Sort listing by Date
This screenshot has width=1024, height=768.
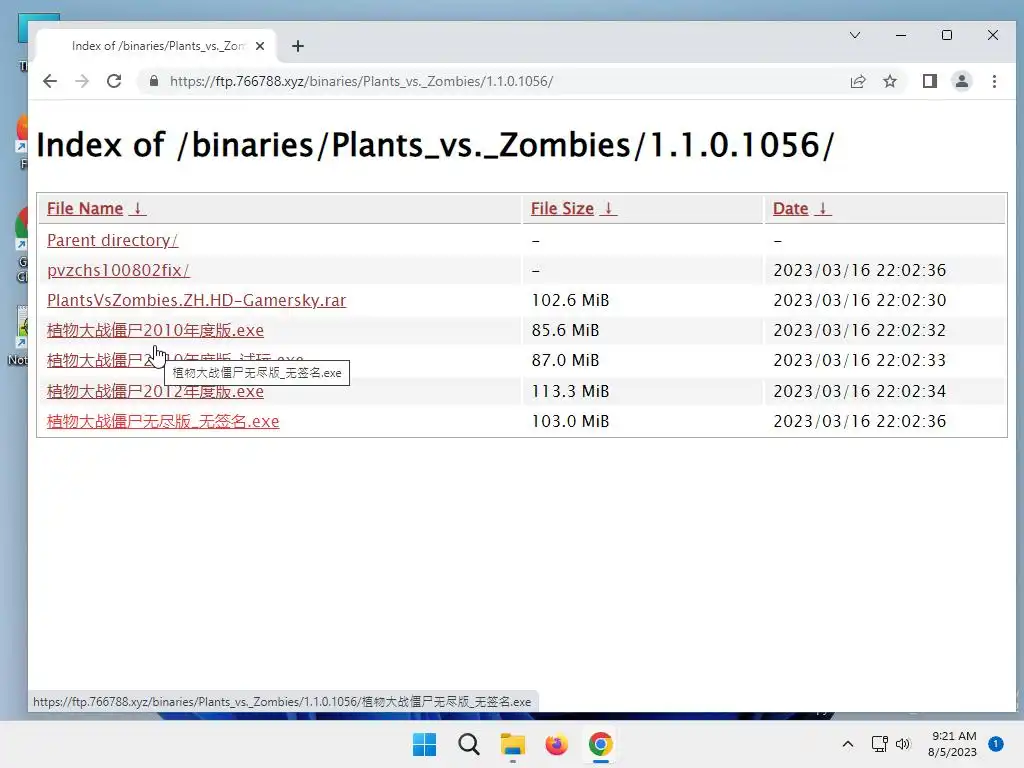790,208
